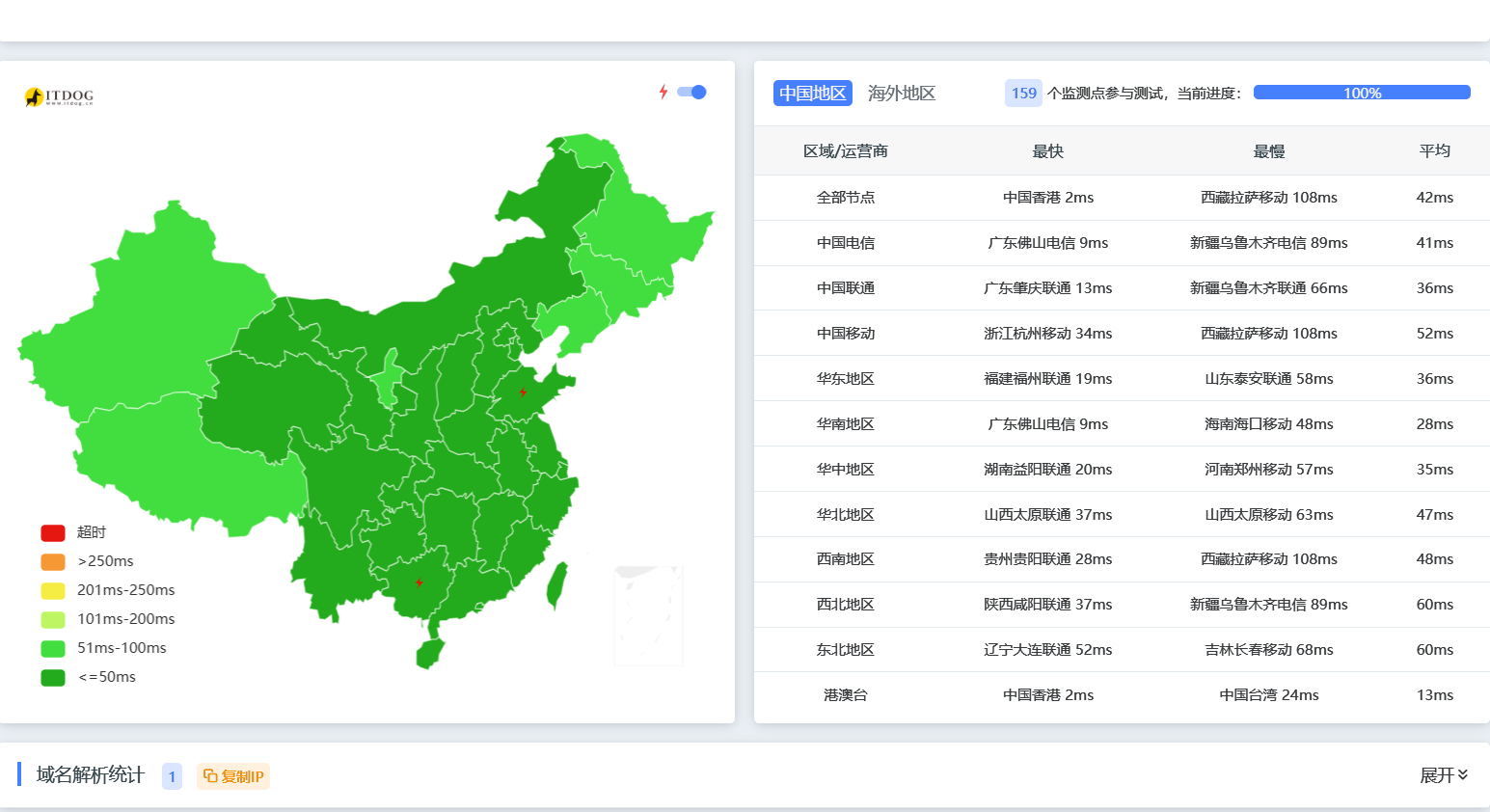The width and height of the screenshot is (1490, 812).
Task: Expand the 域名解析统计 section with 展开
Action: click(1443, 775)
